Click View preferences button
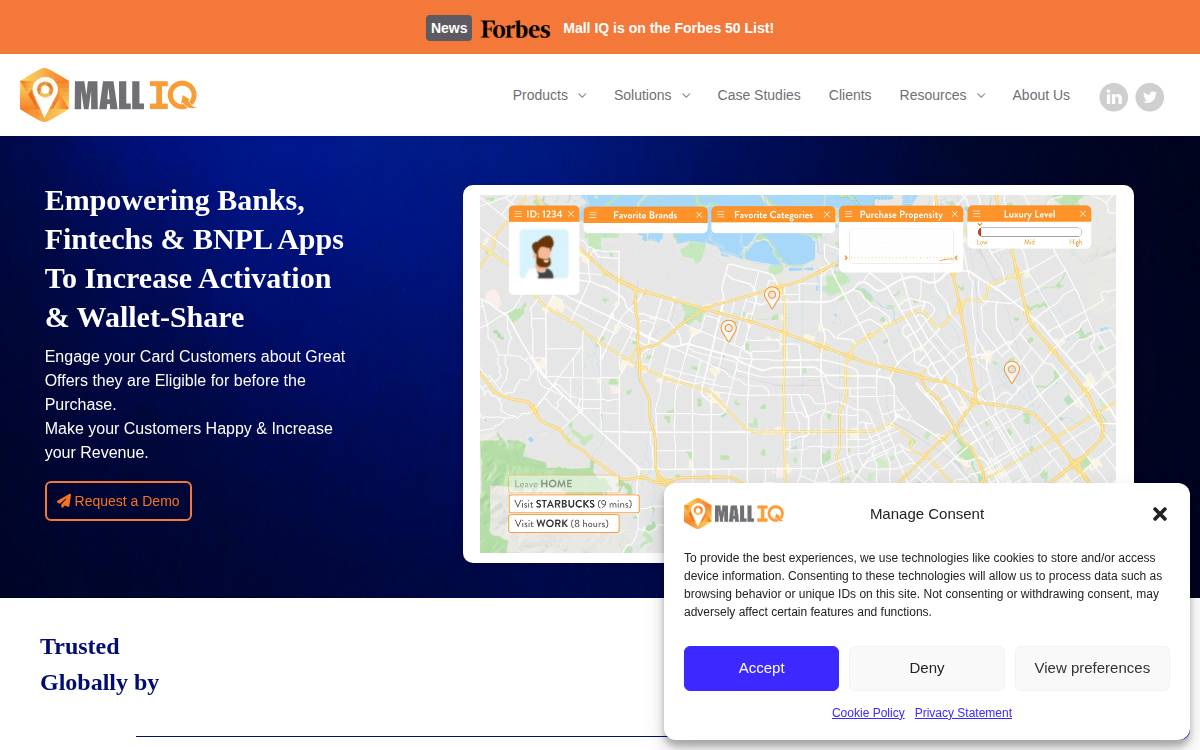 (1092, 668)
